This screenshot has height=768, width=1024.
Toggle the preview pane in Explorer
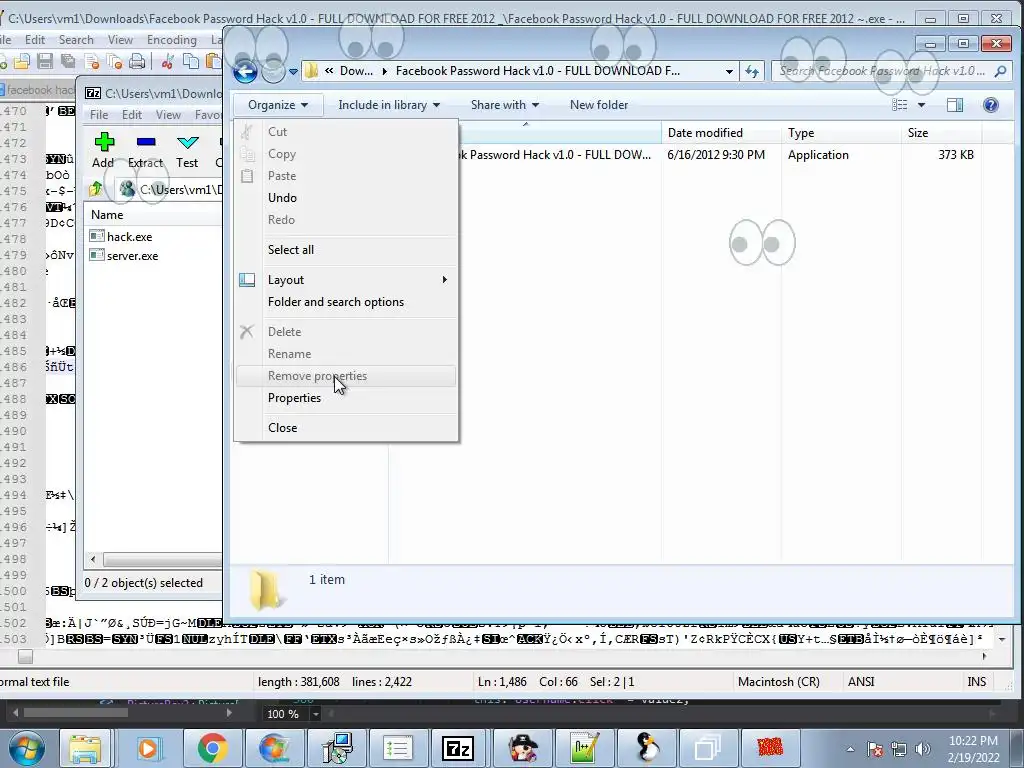coord(955,105)
